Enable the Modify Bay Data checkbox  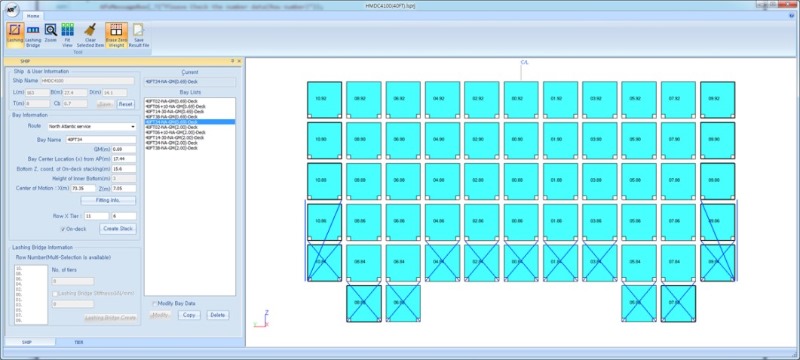[155, 303]
